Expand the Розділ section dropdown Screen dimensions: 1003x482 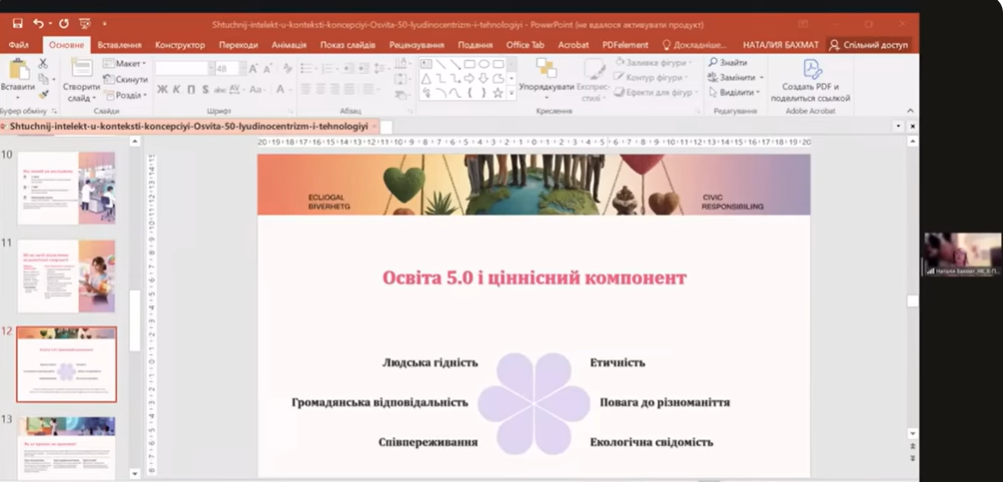click(127, 95)
